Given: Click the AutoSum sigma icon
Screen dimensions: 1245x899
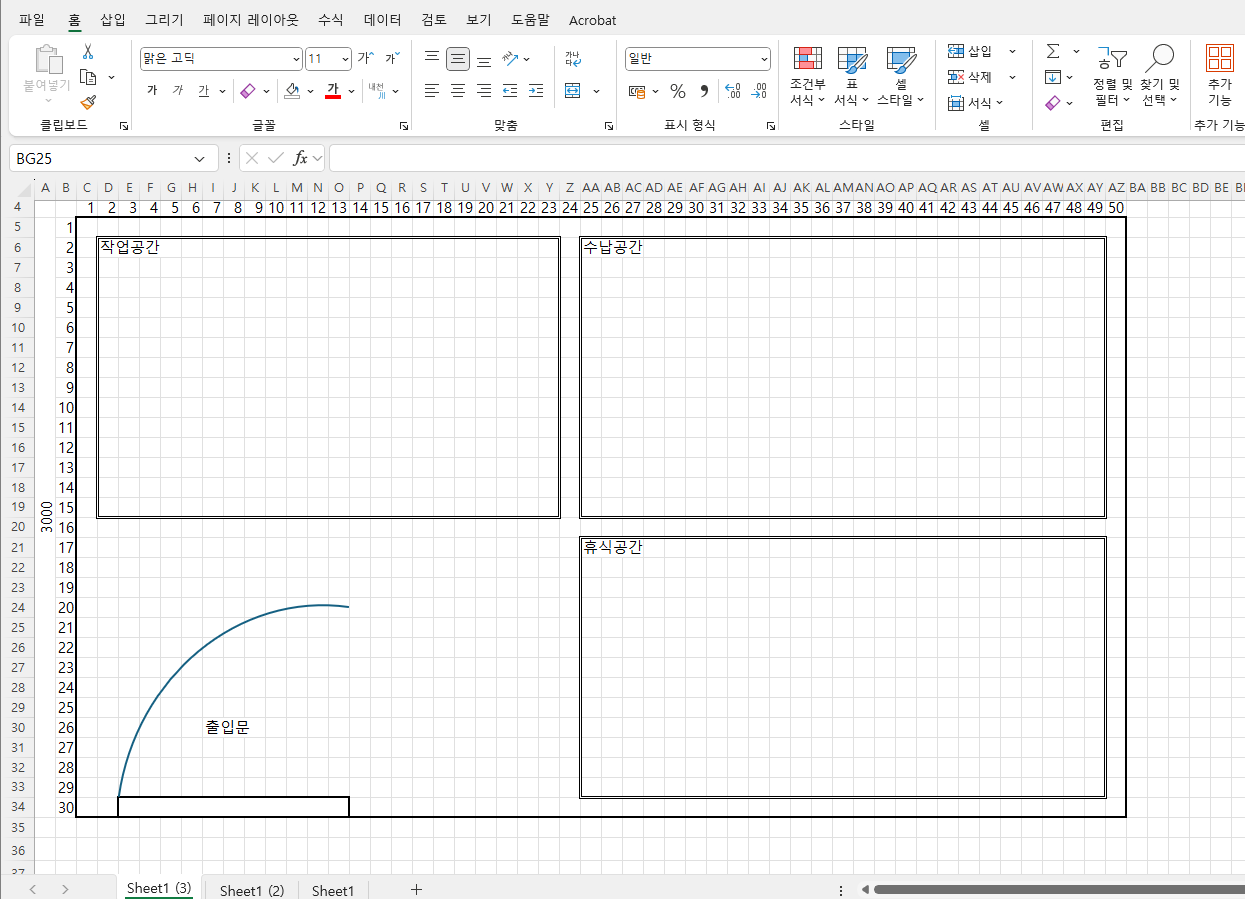Looking at the screenshot, I should pyautogui.click(x=1053, y=51).
